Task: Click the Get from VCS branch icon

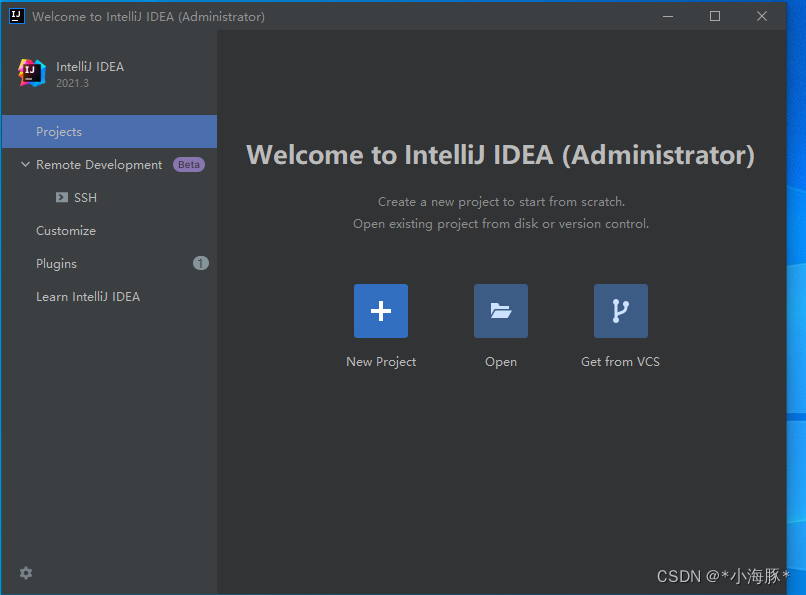Action: click(620, 311)
